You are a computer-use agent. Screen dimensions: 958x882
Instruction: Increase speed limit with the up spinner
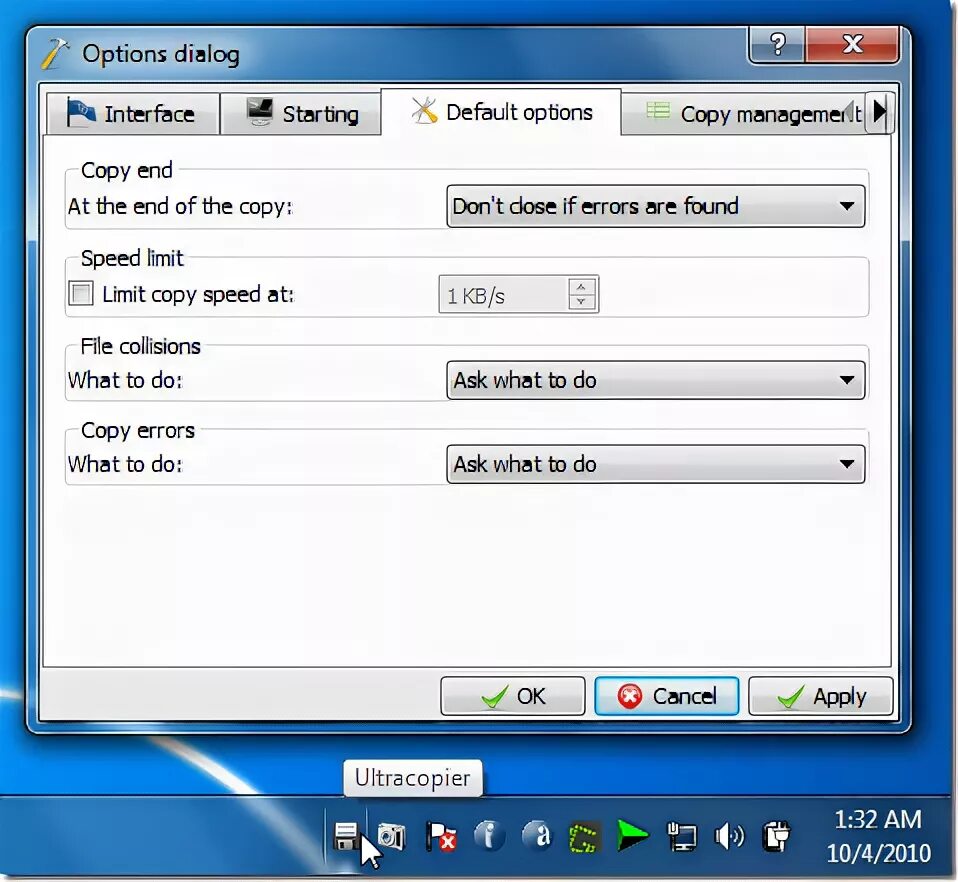coord(582,286)
